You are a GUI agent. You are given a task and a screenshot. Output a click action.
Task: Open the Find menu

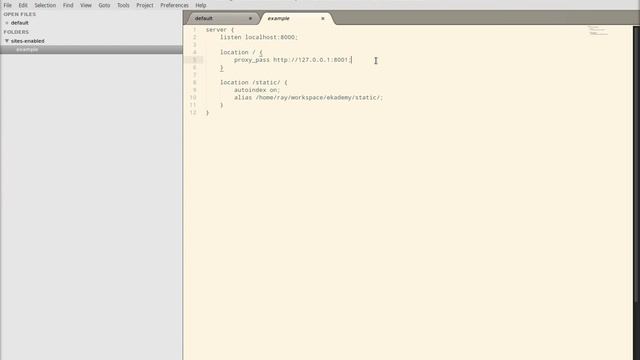68,5
